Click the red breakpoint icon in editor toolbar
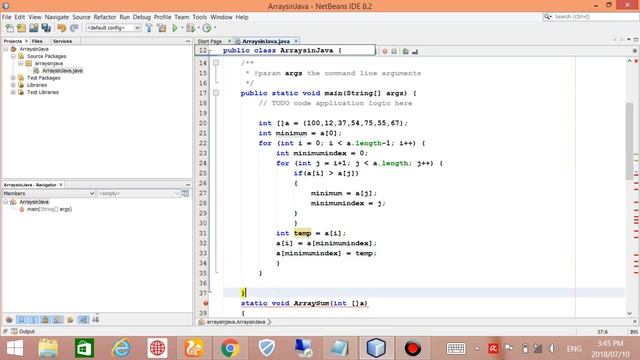 [x=384, y=51]
